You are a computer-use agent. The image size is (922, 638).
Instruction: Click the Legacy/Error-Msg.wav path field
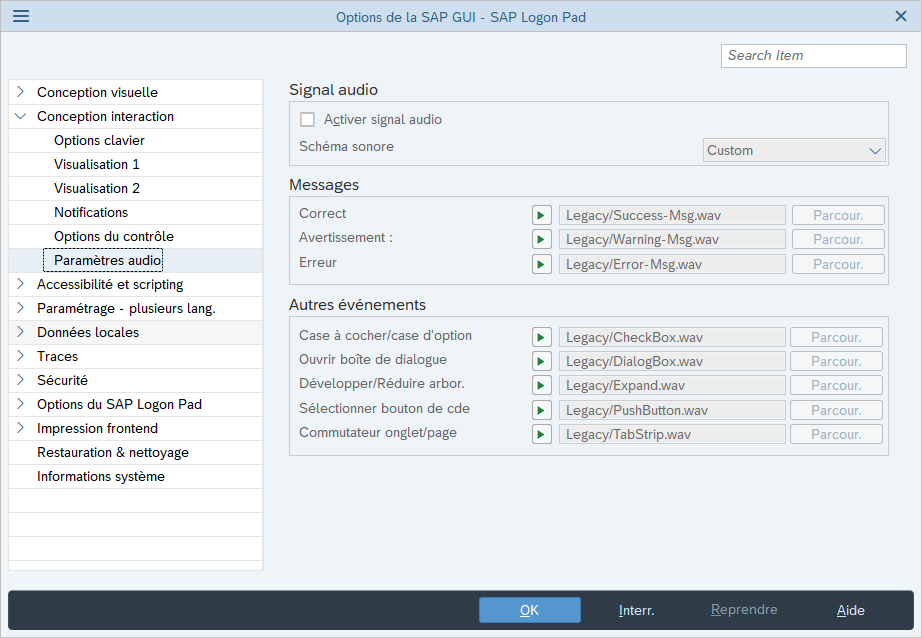point(672,264)
